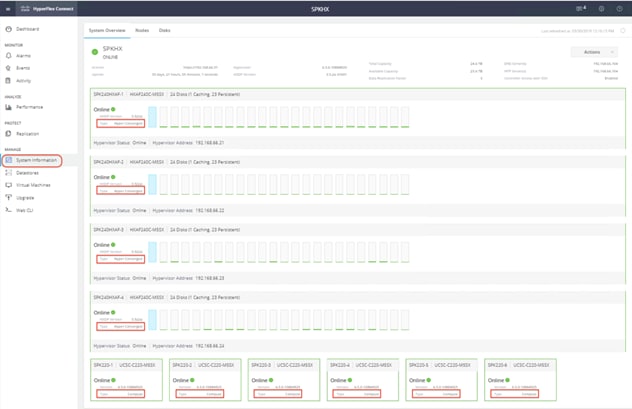
Task: Click the Upgrade arrow icon
Action: click(x=8, y=197)
